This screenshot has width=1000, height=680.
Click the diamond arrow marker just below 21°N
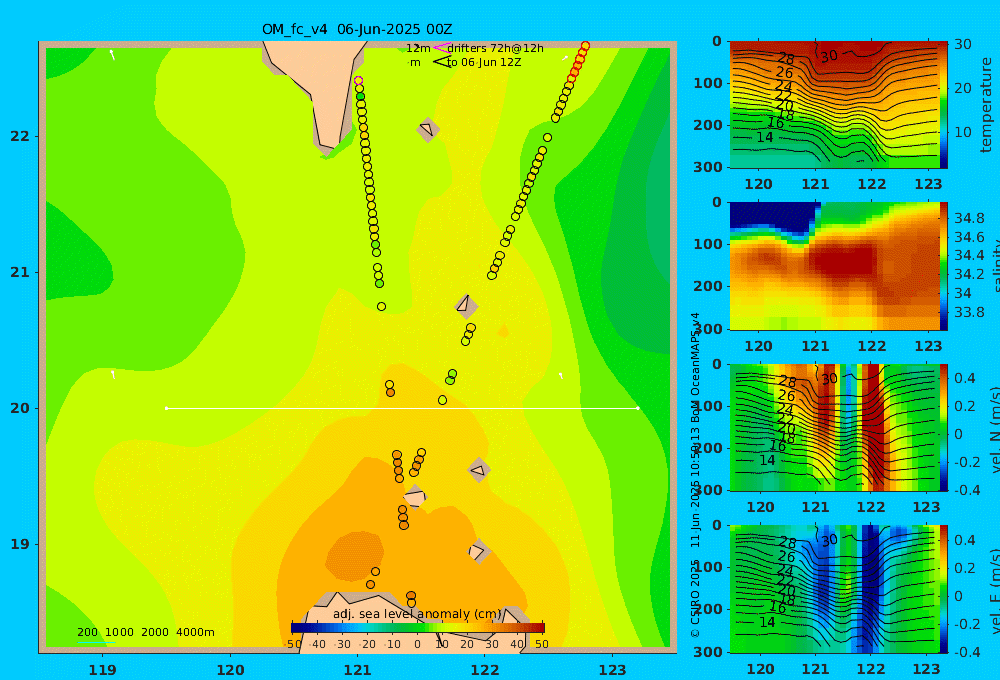click(466, 306)
